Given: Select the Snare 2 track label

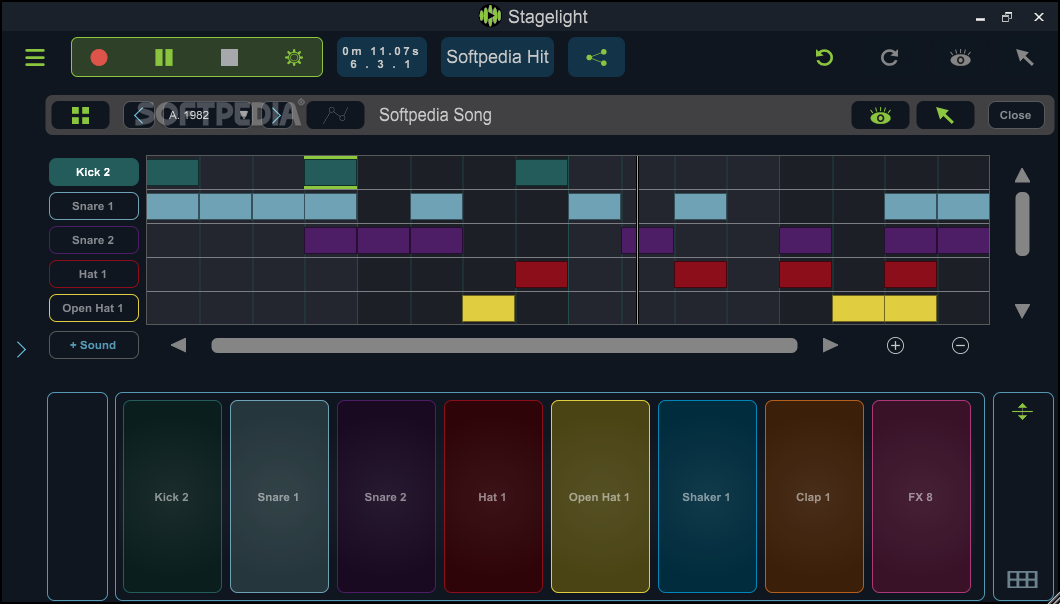Looking at the screenshot, I should [x=93, y=240].
